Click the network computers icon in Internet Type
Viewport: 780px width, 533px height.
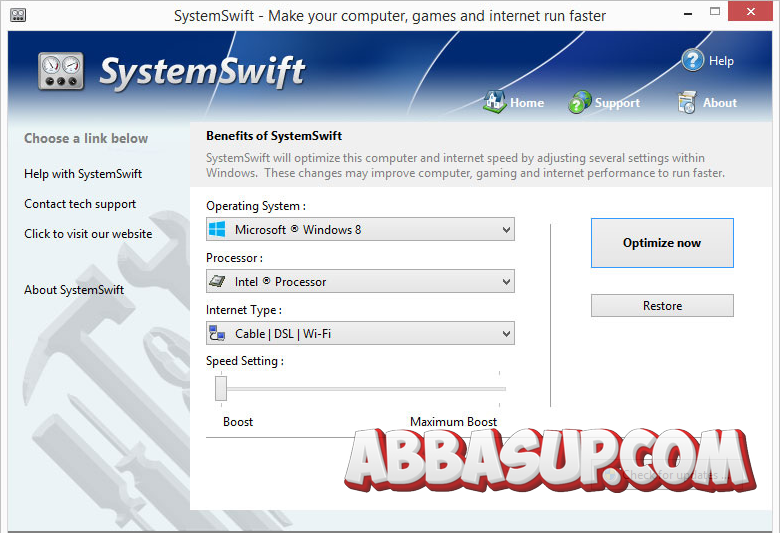(x=217, y=333)
